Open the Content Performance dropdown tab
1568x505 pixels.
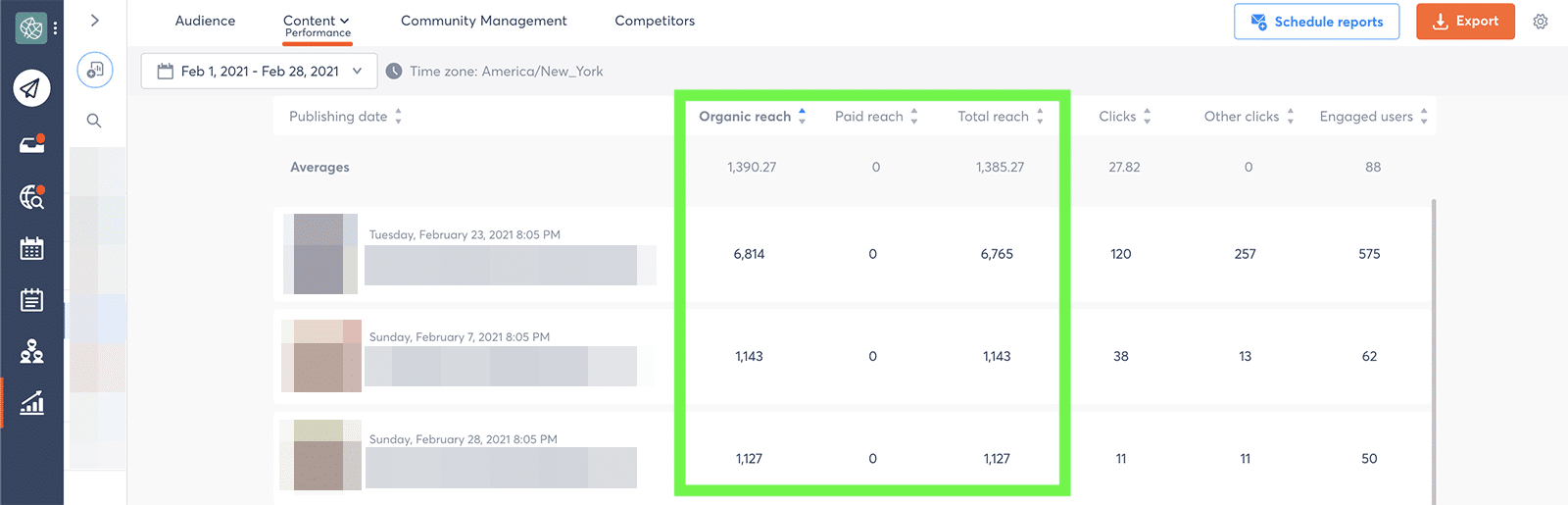(317, 25)
